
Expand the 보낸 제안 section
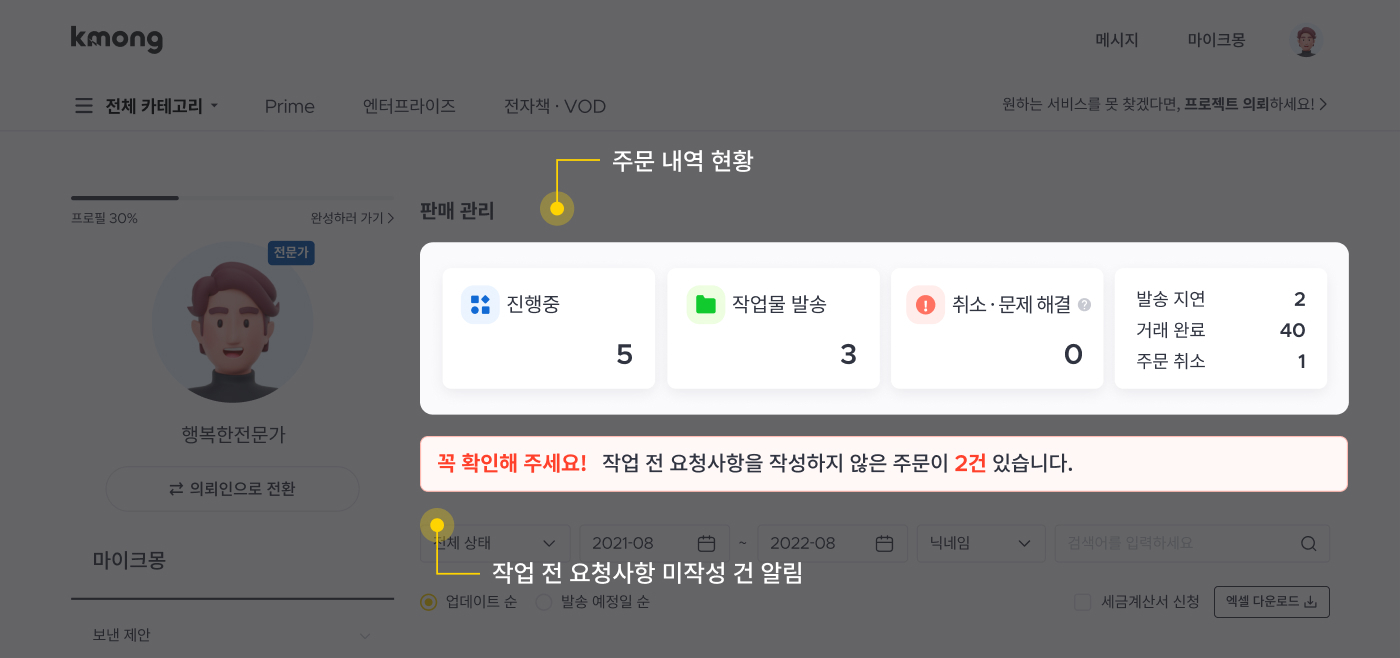coord(232,635)
